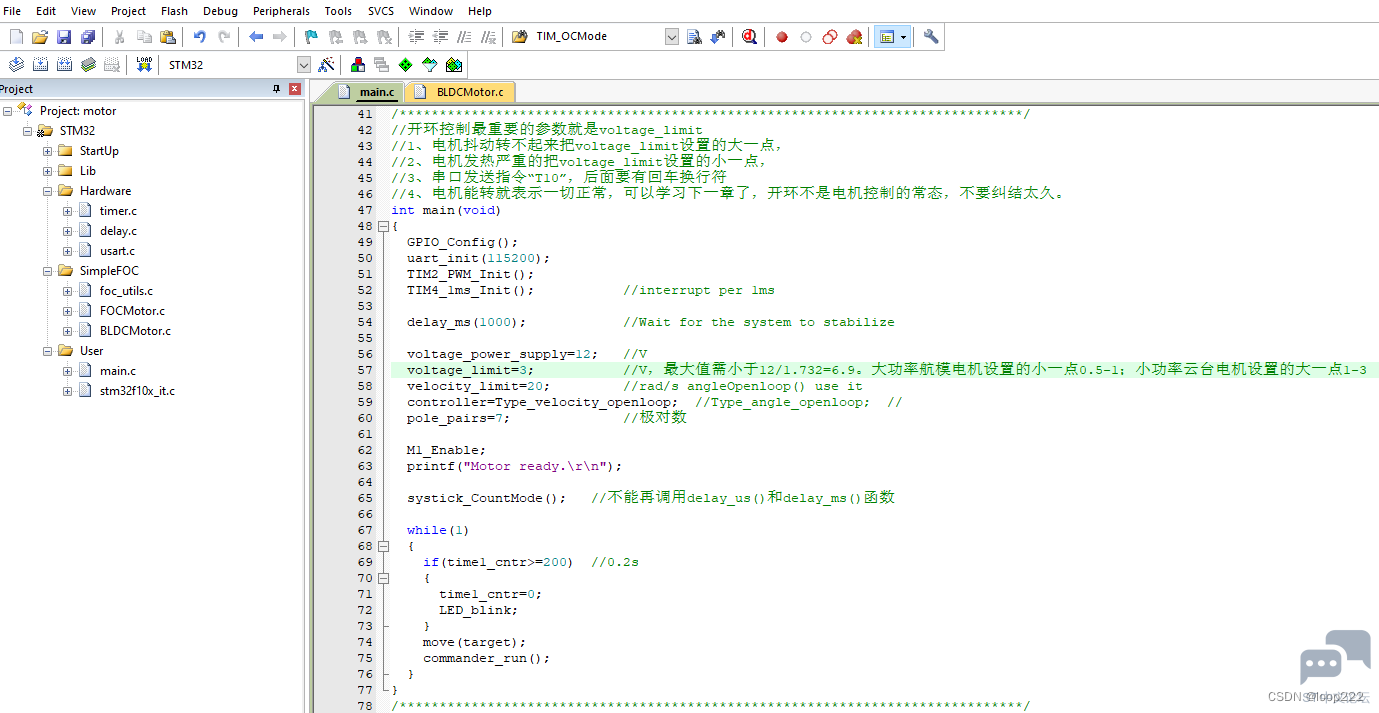Expand the StartUp group in project tree
This screenshot has height=713, width=1379.
47,151
